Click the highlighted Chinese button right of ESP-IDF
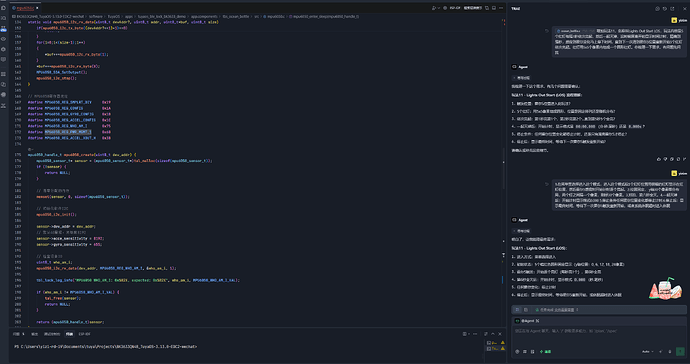 pos(473,8)
